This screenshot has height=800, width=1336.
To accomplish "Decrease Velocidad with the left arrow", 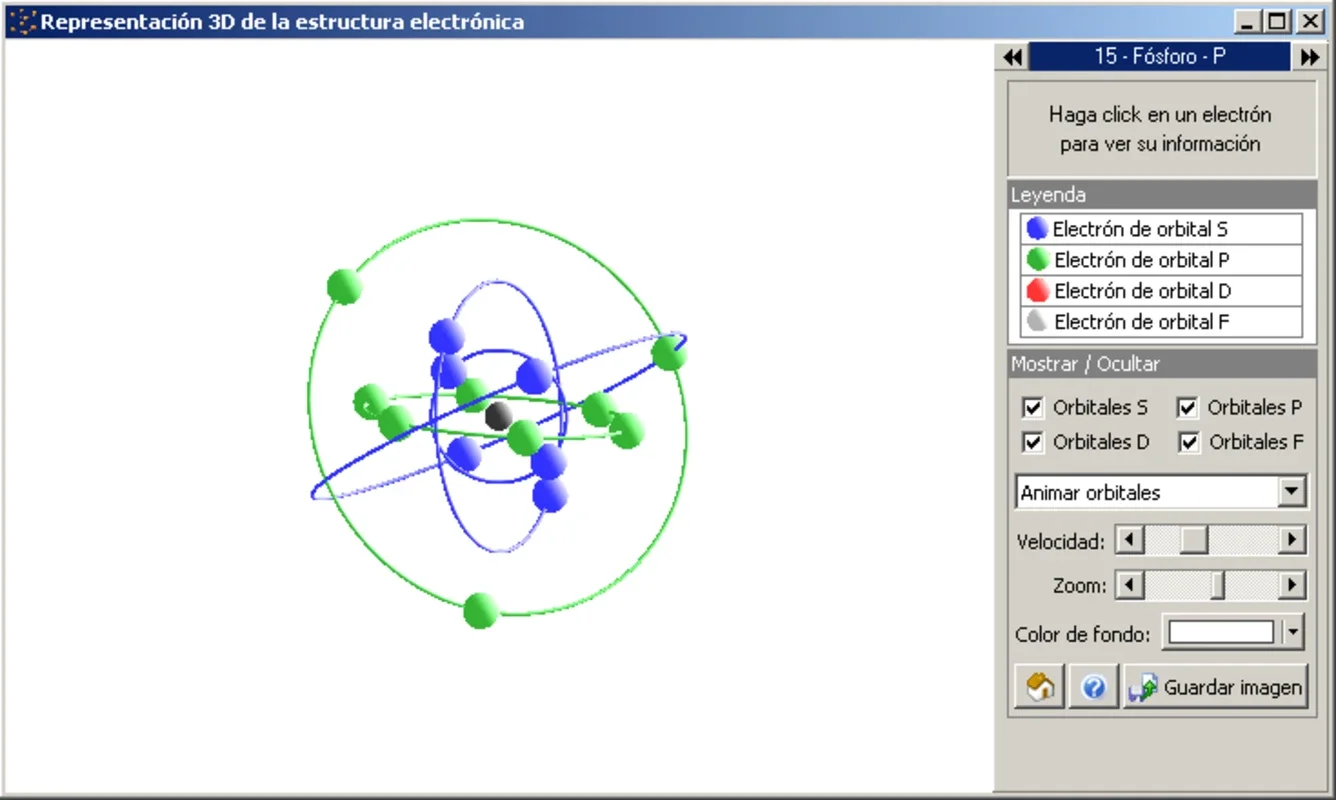I will pos(1130,541).
